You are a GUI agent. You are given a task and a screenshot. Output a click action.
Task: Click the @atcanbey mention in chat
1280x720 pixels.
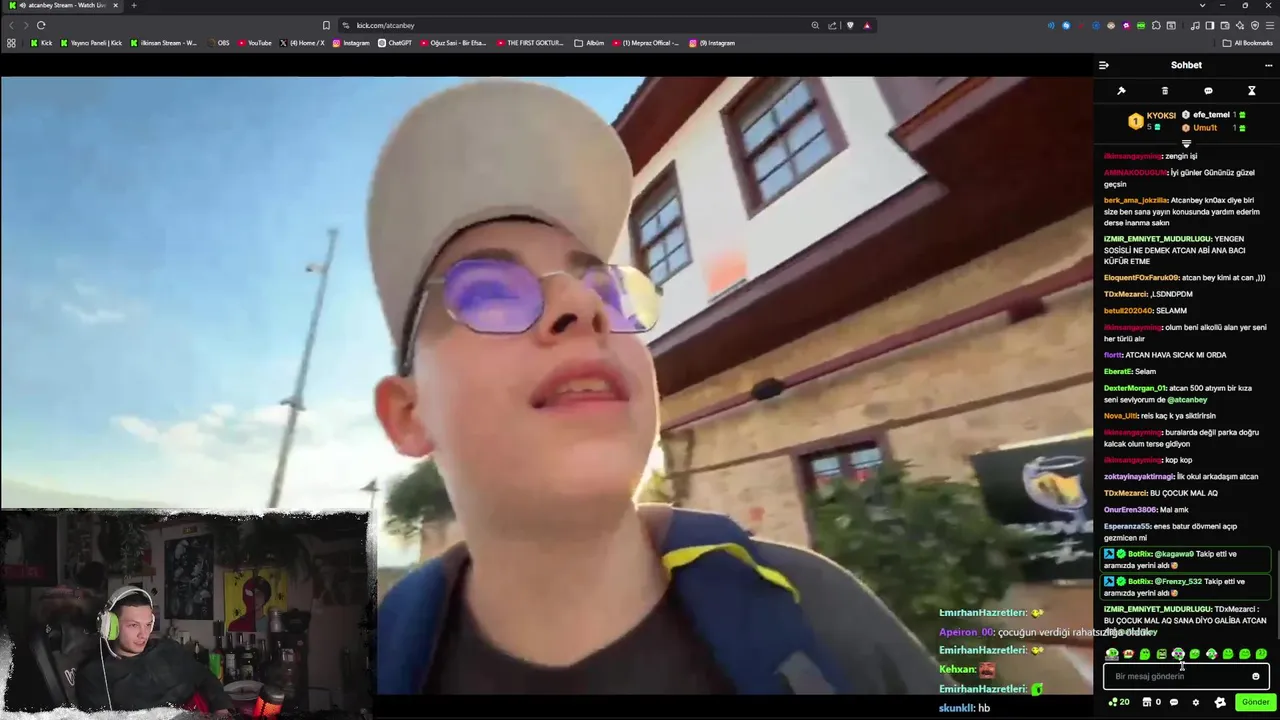(1187, 400)
